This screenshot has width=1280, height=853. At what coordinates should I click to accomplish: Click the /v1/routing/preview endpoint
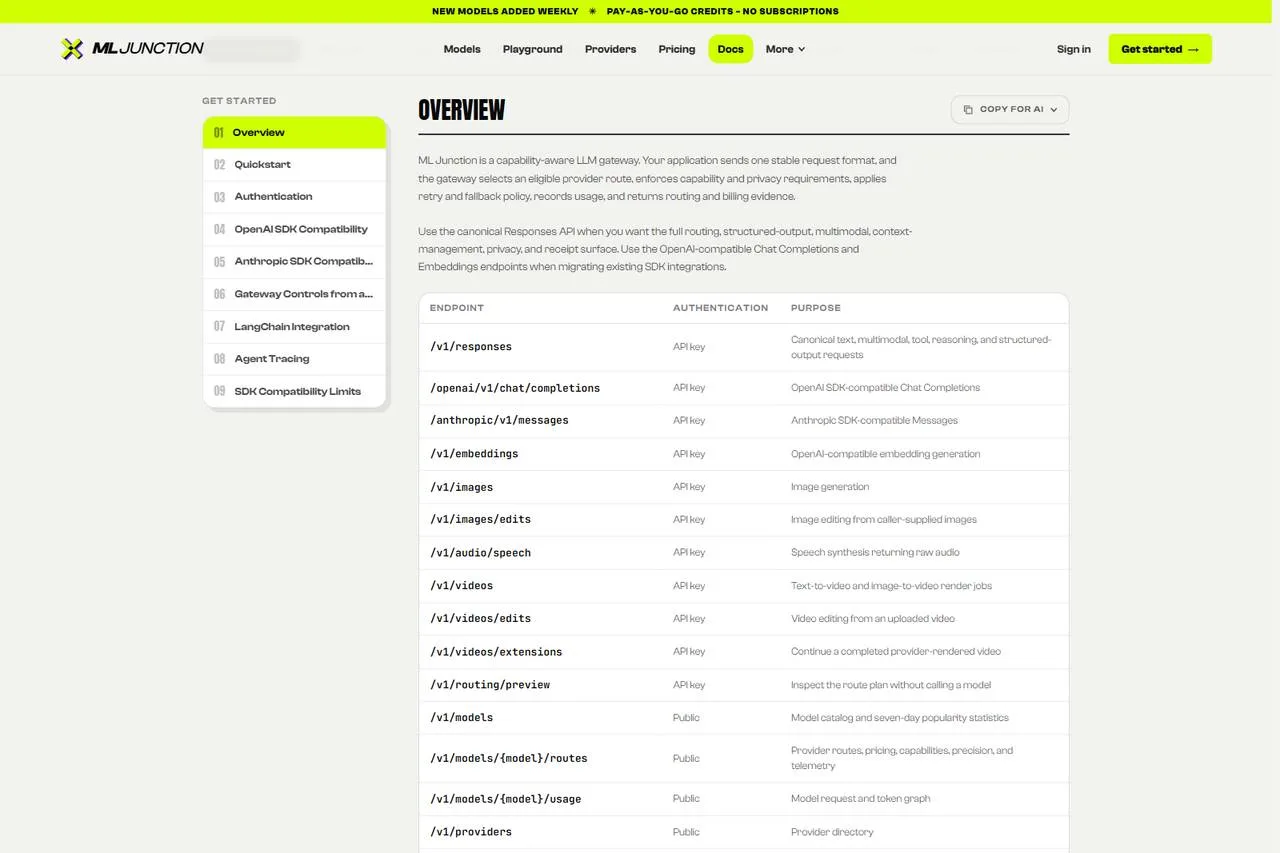(x=490, y=685)
